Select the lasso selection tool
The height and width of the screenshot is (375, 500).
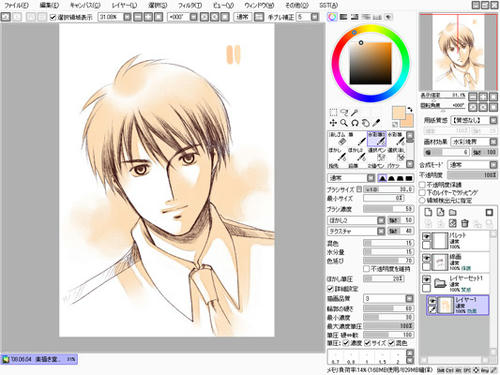pyautogui.click(x=344, y=113)
